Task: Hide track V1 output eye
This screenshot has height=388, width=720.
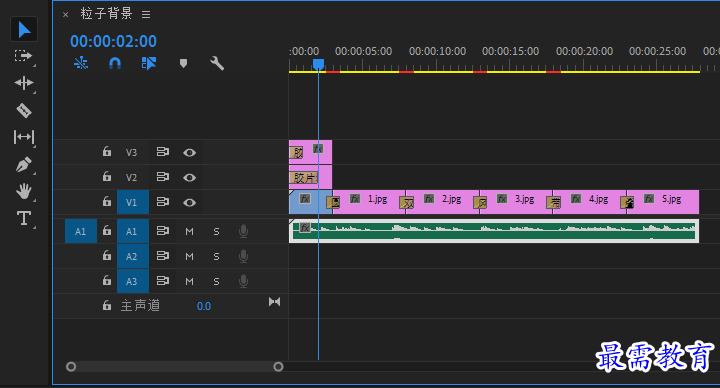Action: [189, 202]
